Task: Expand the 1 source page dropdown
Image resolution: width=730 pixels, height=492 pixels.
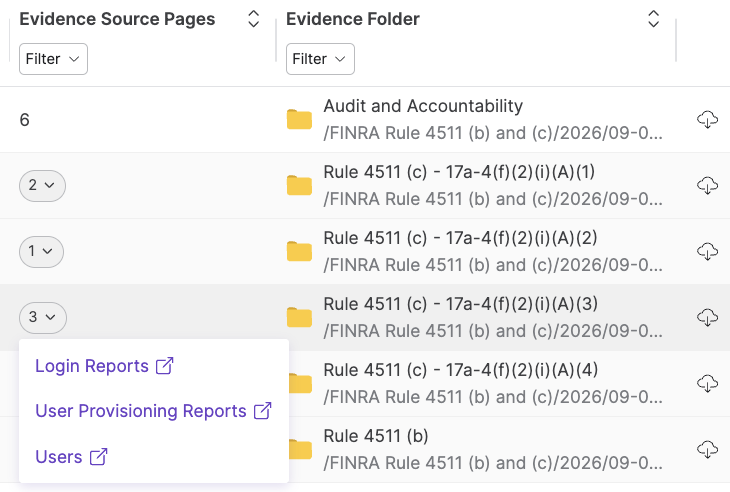Action: 41,252
